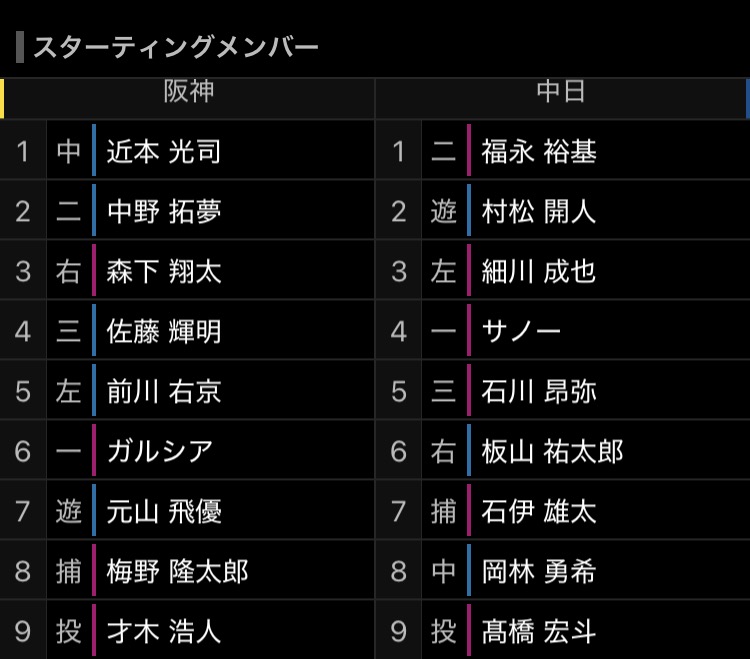Open 福永 裕基 Chunichi leadoff
Screen dimensions: 750x659
[x=539, y=152]
